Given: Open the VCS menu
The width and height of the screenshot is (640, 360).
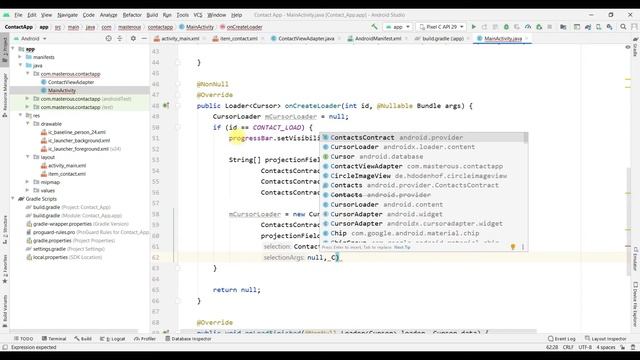Looking at the screenshot, I should 198,15.
